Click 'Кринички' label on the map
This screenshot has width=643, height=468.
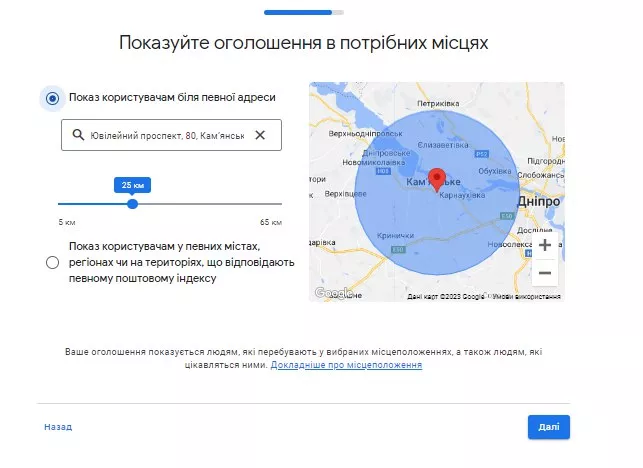pos(395,235)
